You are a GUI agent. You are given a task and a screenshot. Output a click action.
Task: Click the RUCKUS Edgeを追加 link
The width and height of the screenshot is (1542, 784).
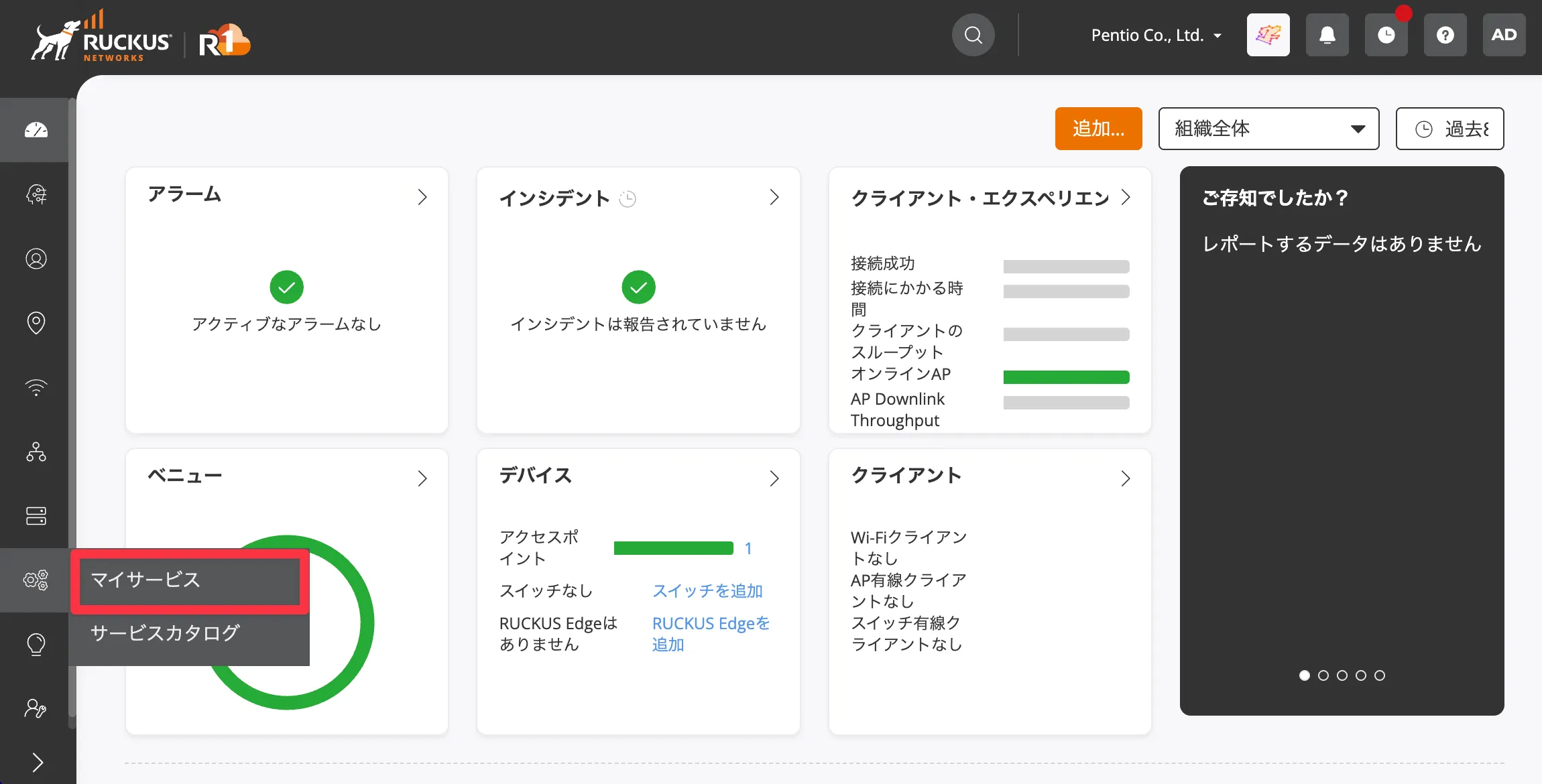click(x=711, y=634)
